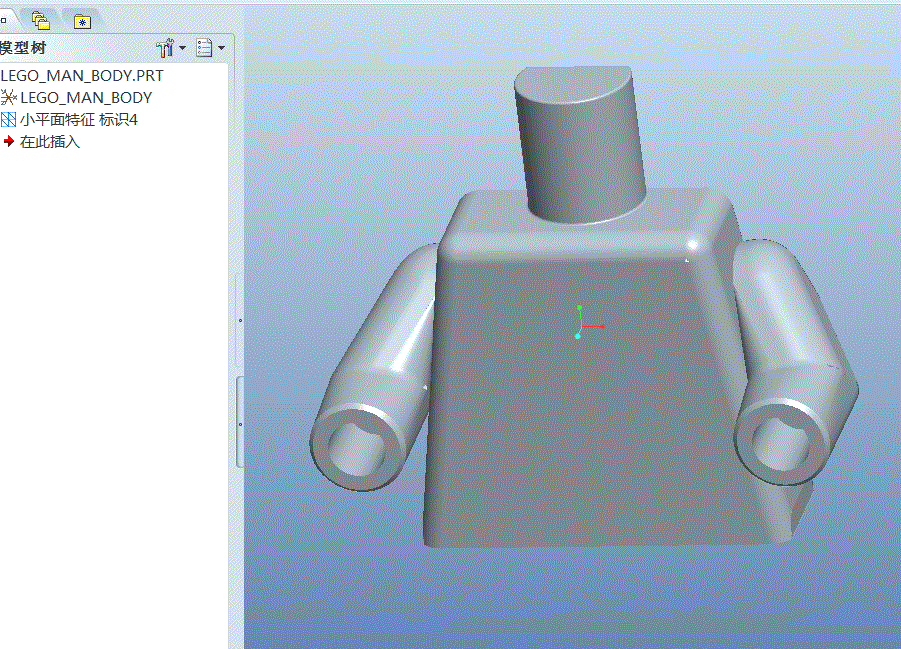Click the 在此插入 insert-here marker
Viewport: 901px width, 649px height.
pos(41,141)
